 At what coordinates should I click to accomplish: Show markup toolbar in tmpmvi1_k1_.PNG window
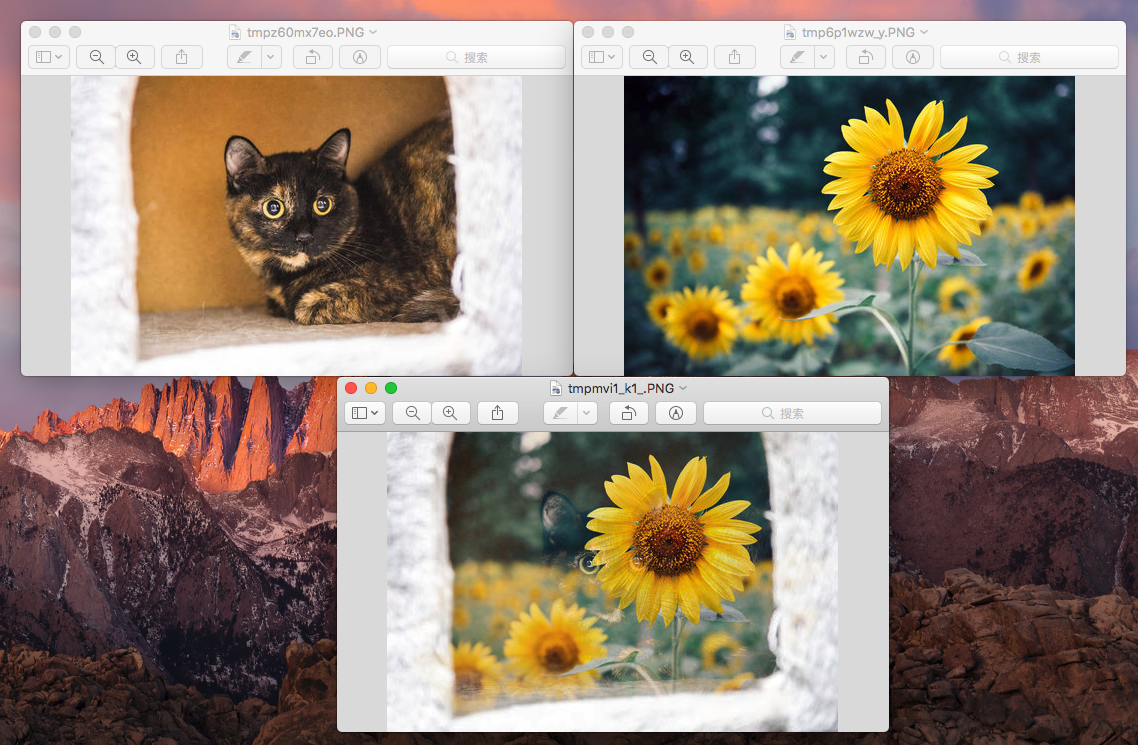676,413
